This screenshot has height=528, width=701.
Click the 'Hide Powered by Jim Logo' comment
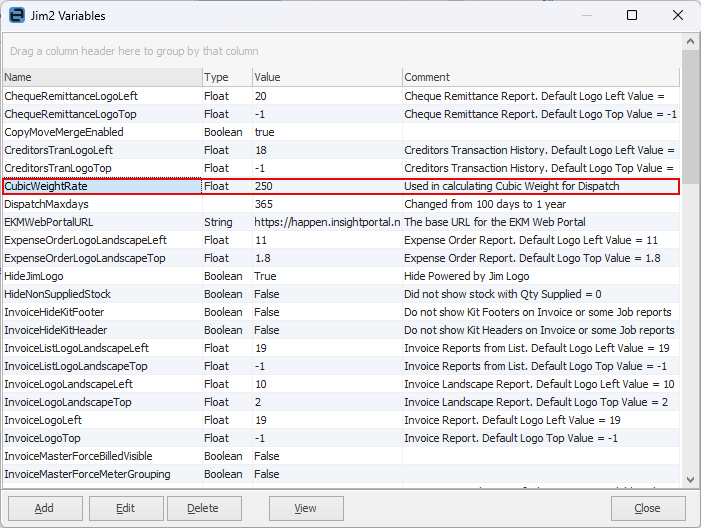[x=467, y=276]
